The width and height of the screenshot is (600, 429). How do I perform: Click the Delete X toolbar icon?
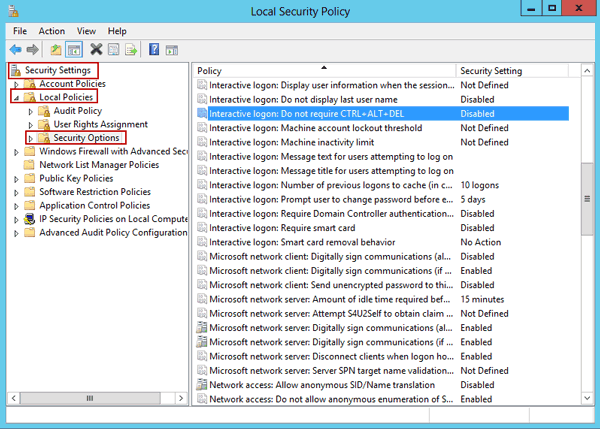coord(96,49)
